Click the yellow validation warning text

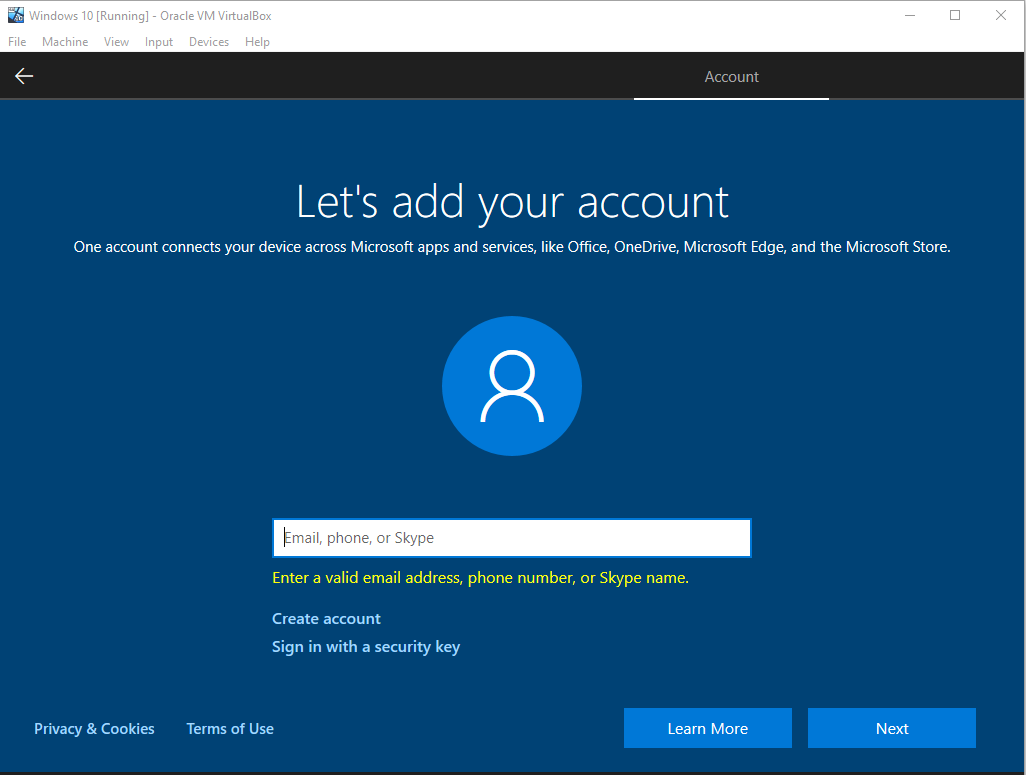click(x=479, y=578)
